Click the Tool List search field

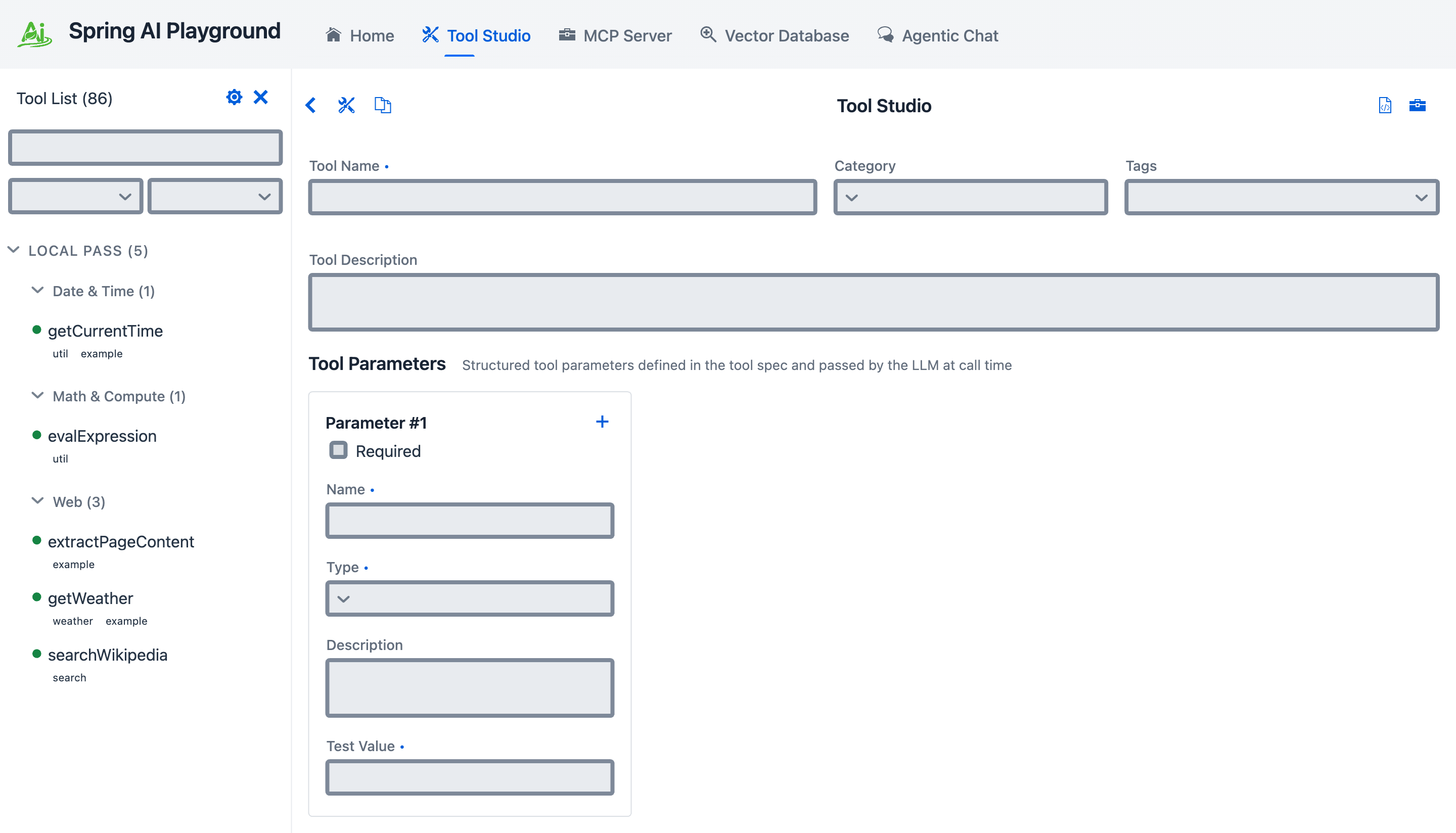[145, 148]
